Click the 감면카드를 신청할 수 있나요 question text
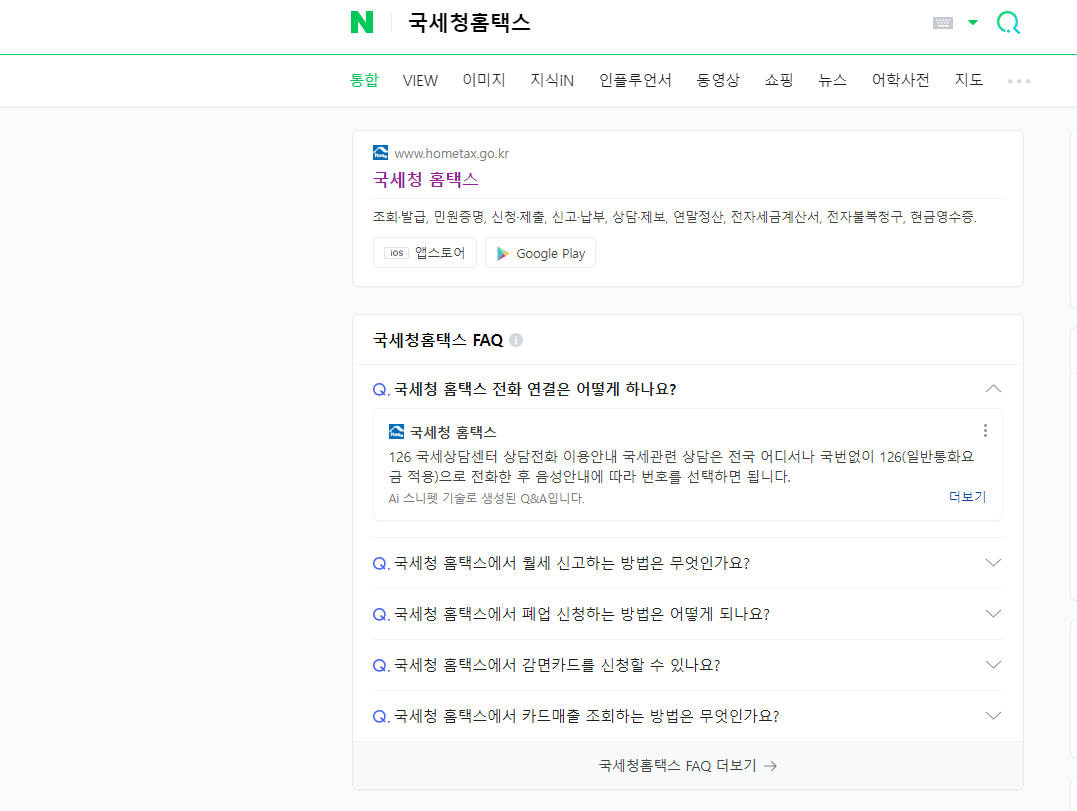 tap(557, 665)
